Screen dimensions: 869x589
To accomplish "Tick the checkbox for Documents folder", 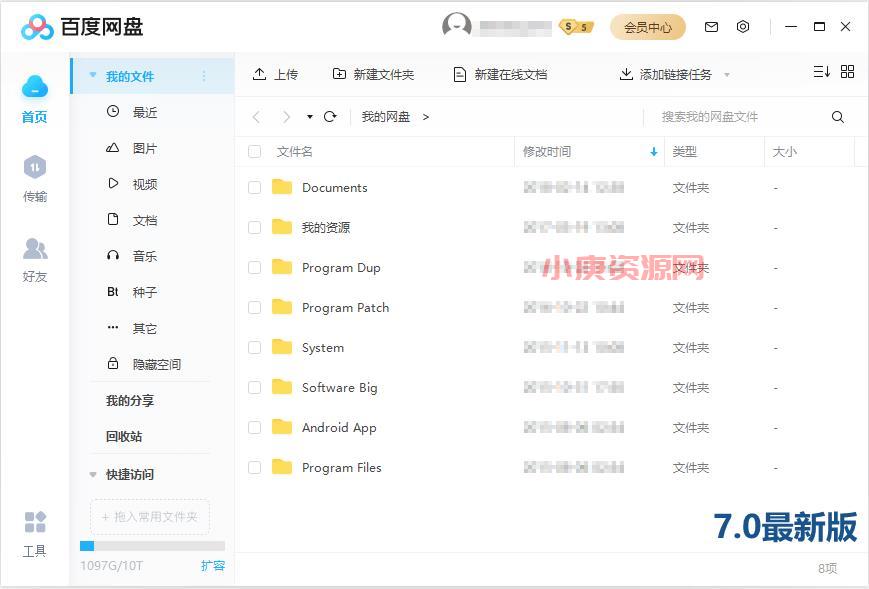I will [254, 188].
